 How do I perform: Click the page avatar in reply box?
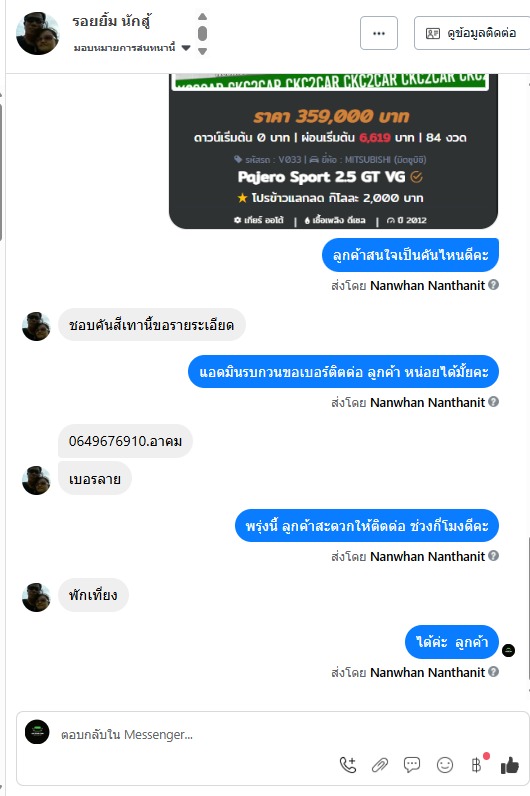[37, 732]
